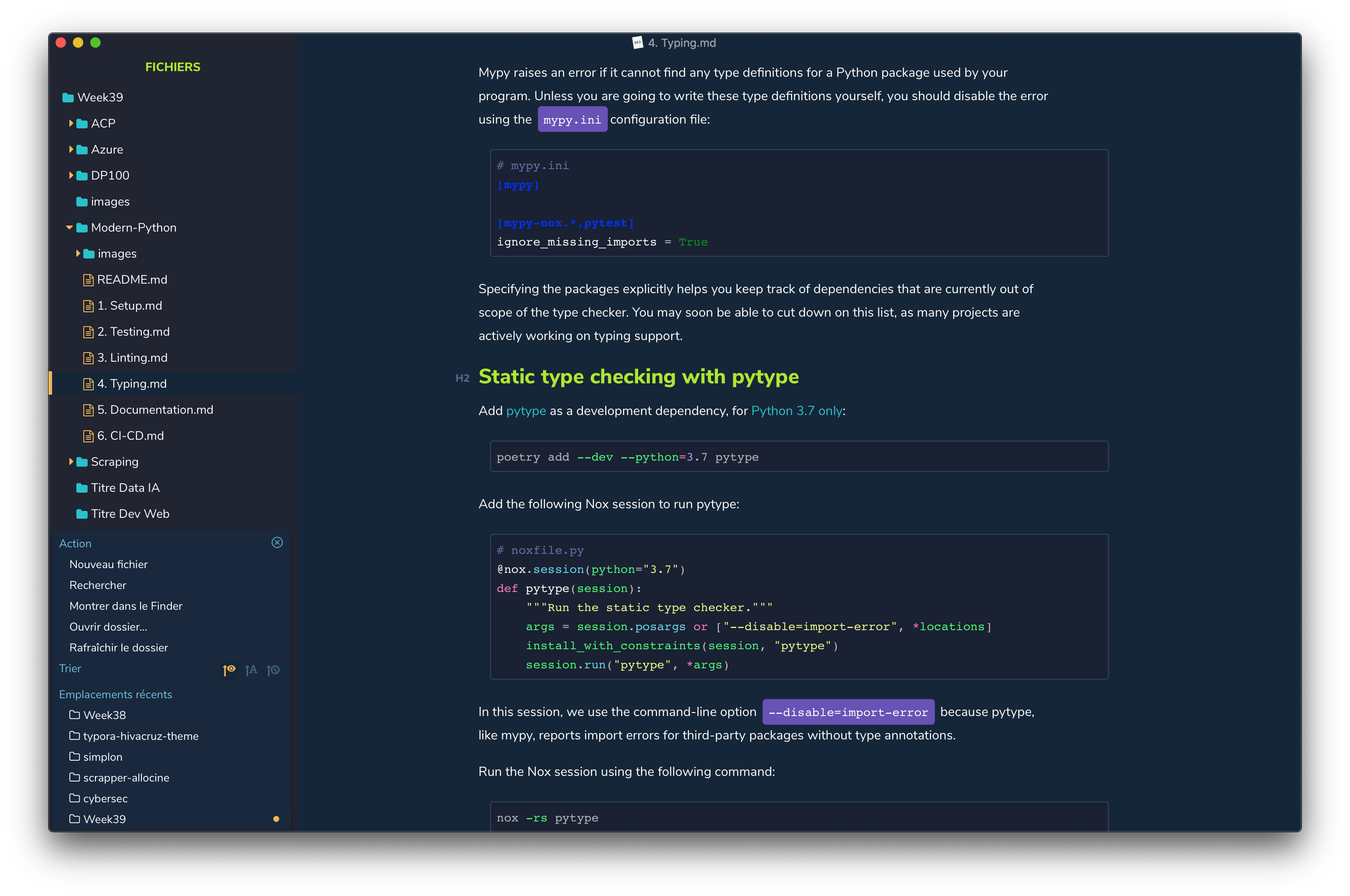Expand the DP100 folder arrow

[71, 175]
